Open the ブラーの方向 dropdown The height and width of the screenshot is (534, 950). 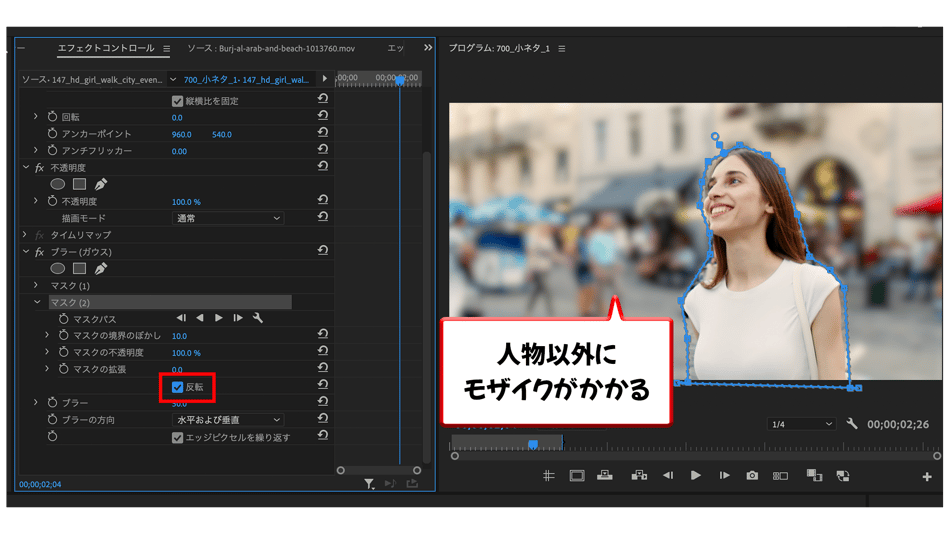pyautogui.click(x=229, y=420)
